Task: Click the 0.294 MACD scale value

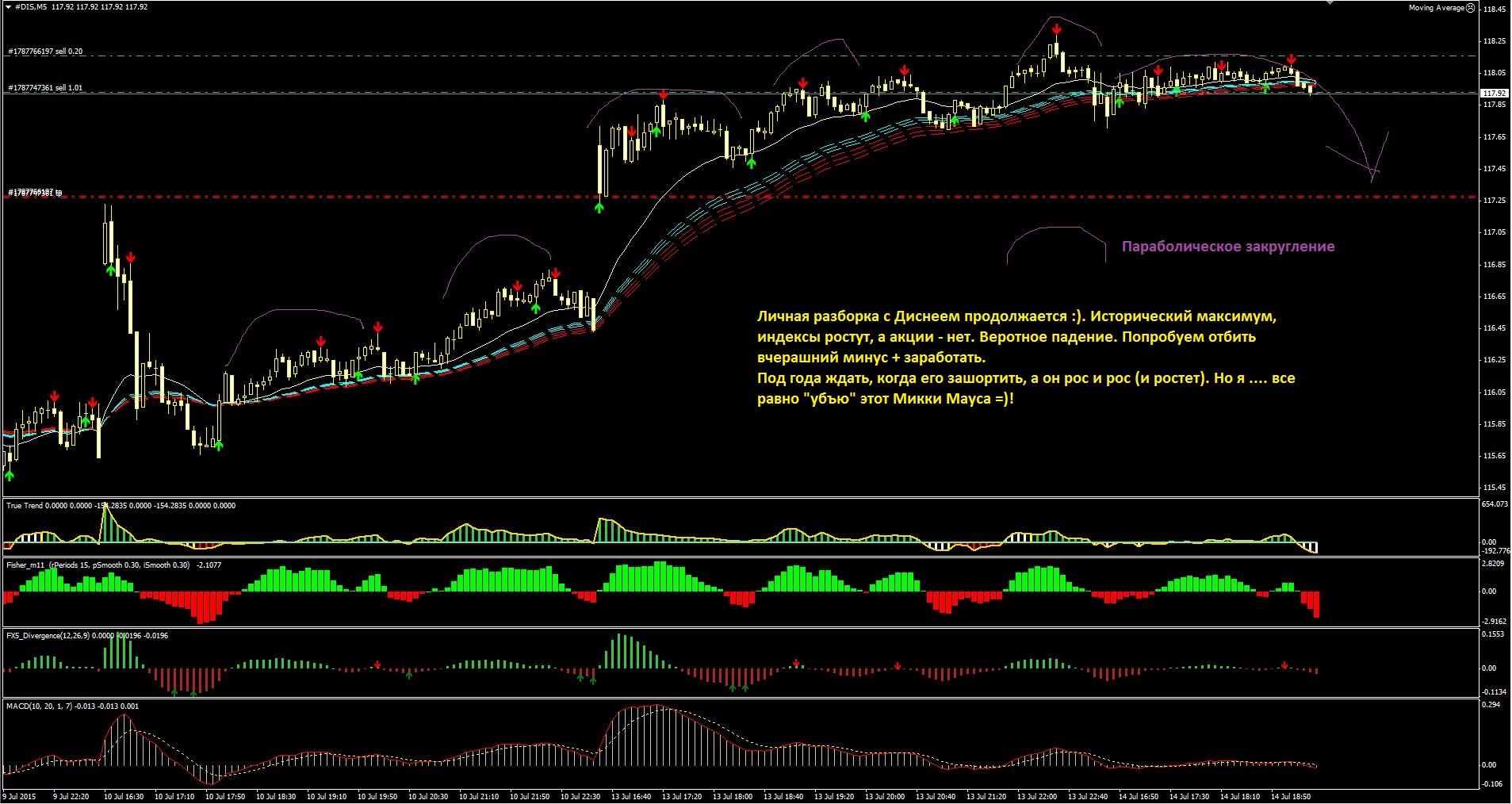Action: click(1491, 704)
